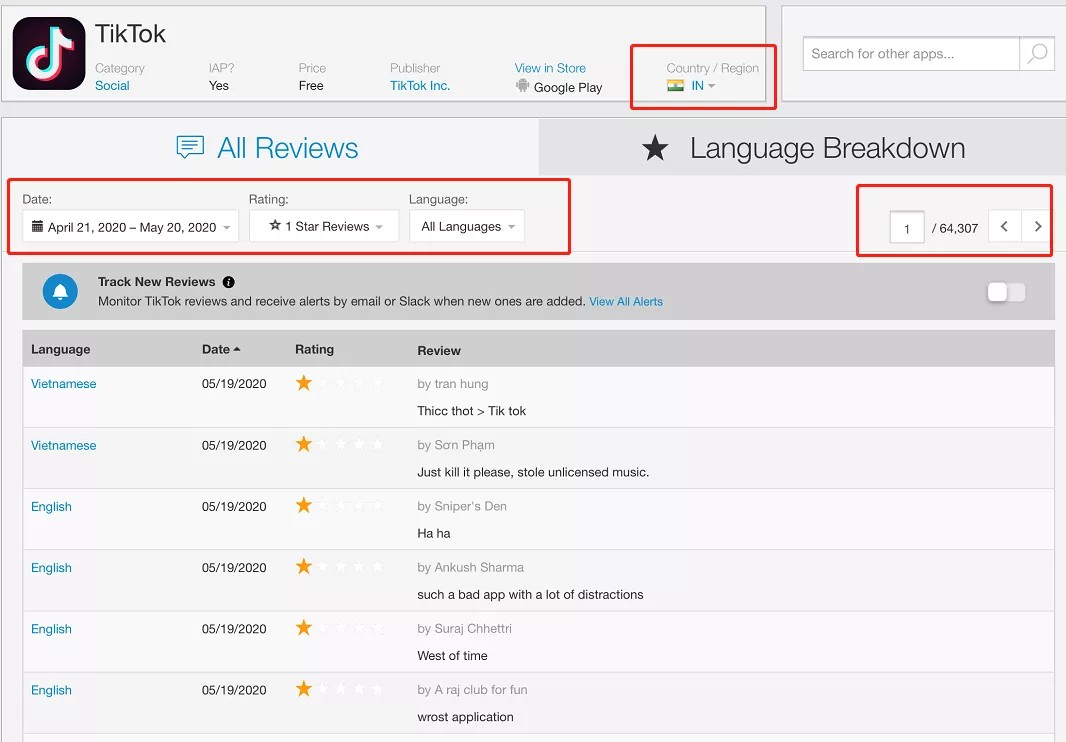Click Vietnamese in tran hung's review row
Screen dimensions: 1066x742
63,384
